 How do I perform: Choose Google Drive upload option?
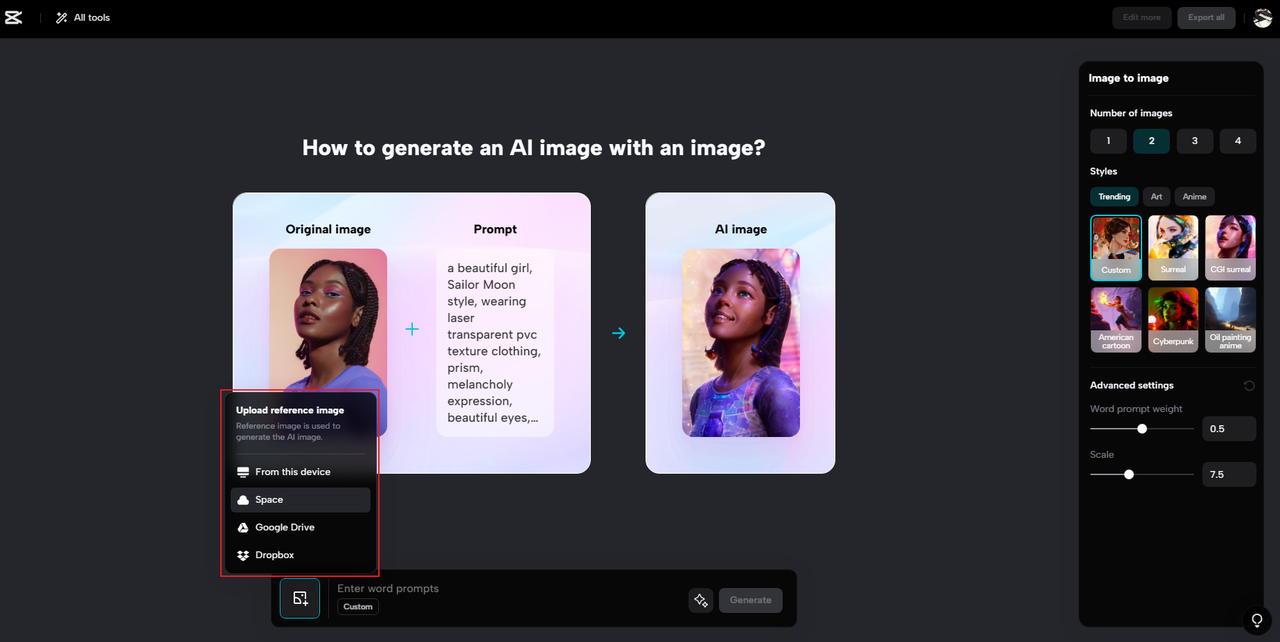click(x=300, y=527)
